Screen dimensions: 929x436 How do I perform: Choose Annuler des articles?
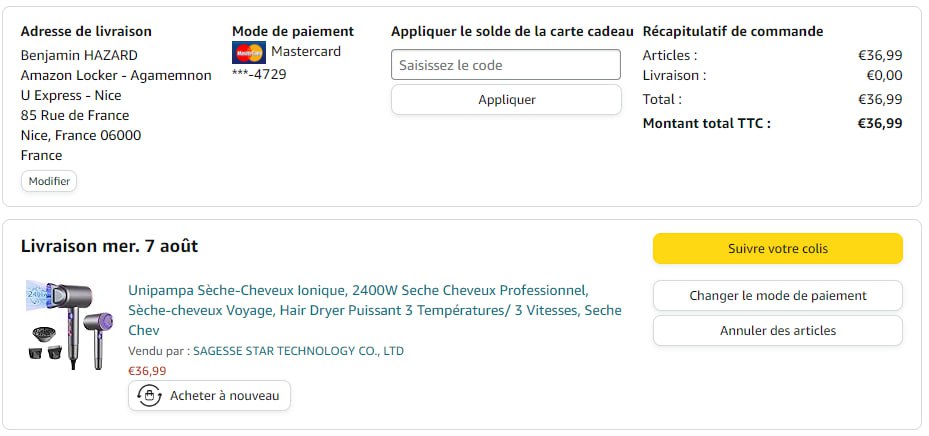777,331
